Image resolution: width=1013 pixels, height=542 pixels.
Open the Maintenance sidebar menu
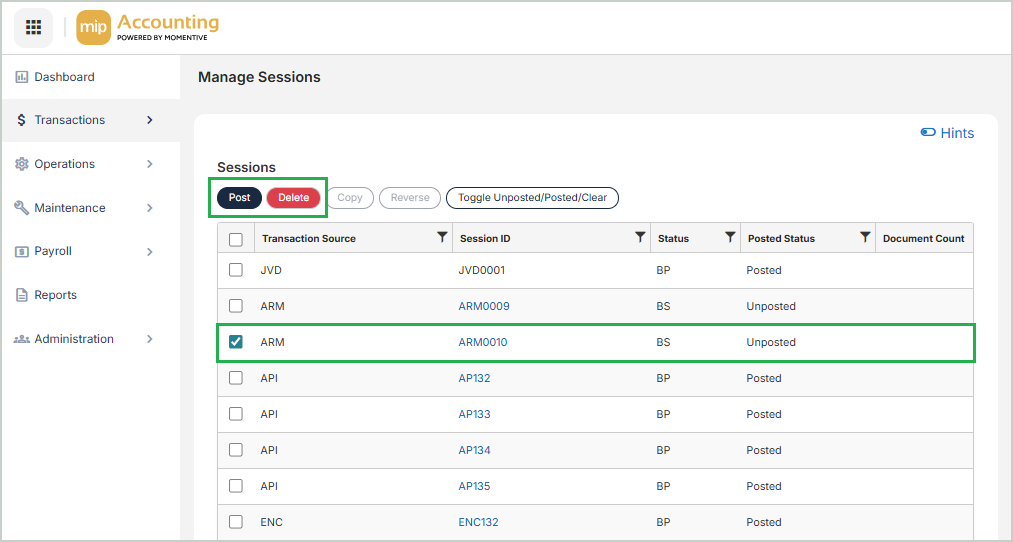(69, 208)
